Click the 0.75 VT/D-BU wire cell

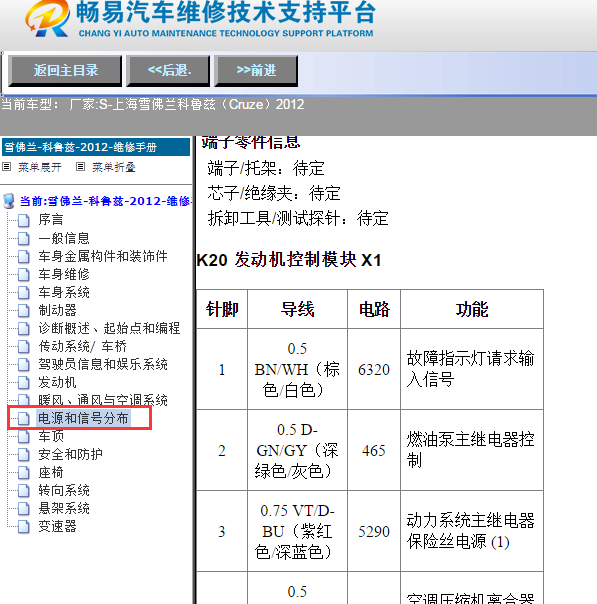click(x=297, y=532)
